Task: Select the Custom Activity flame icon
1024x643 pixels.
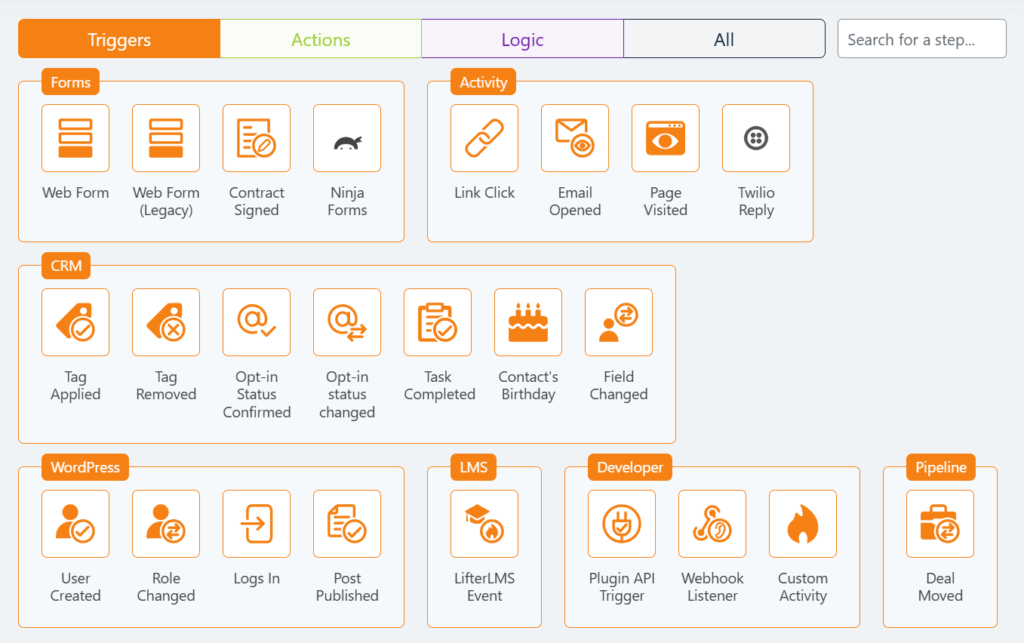Action: click(x=803, y=524)
